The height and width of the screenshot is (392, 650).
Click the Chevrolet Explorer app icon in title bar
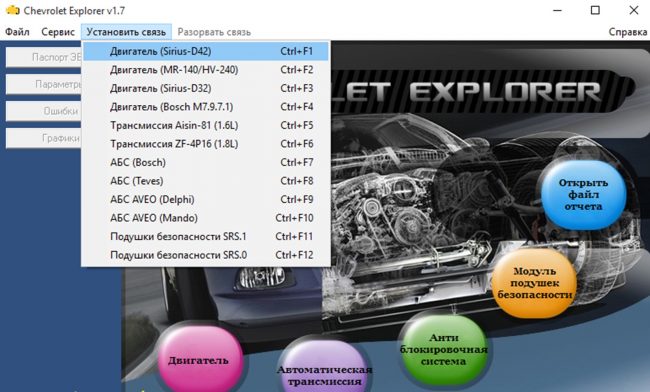[x=12, y=10]
